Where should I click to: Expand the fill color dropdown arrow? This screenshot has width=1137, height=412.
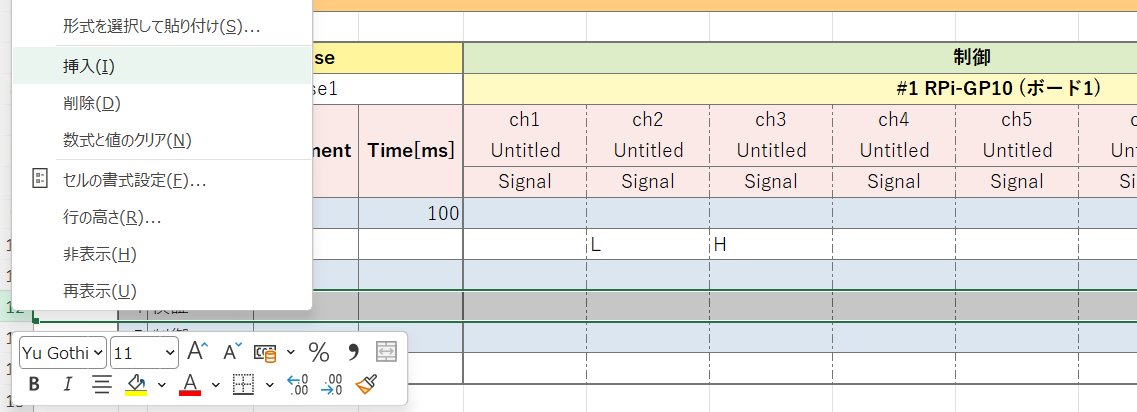coord(161,384)
